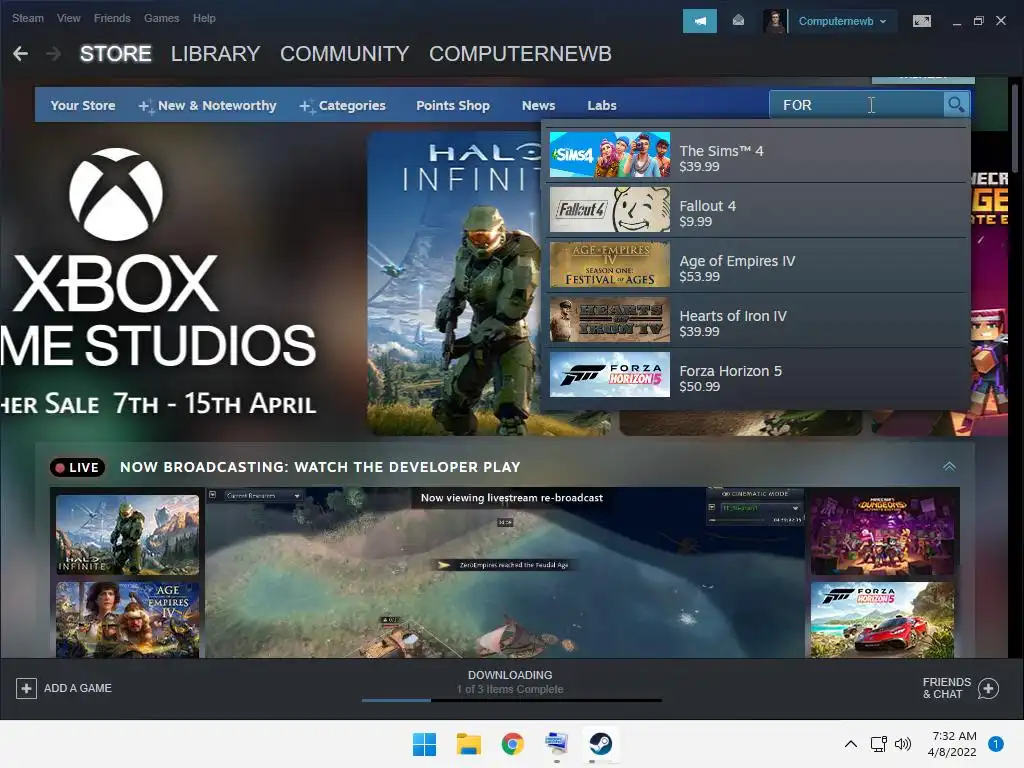Switch to the STORE tab
This screenshot has width=1024, height=768.
(x=116, y=54)
